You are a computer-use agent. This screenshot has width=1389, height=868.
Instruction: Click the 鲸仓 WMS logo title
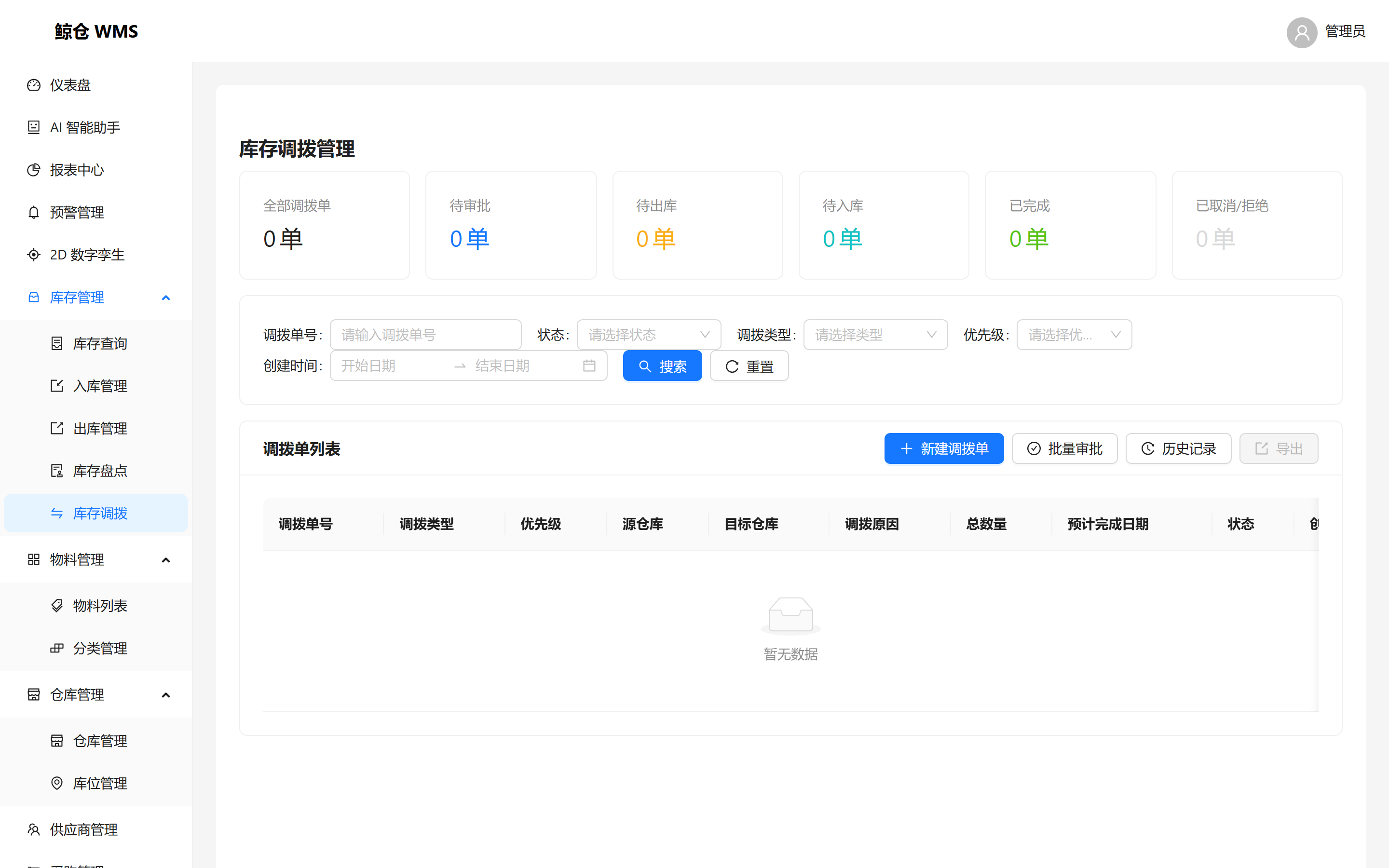96,31
